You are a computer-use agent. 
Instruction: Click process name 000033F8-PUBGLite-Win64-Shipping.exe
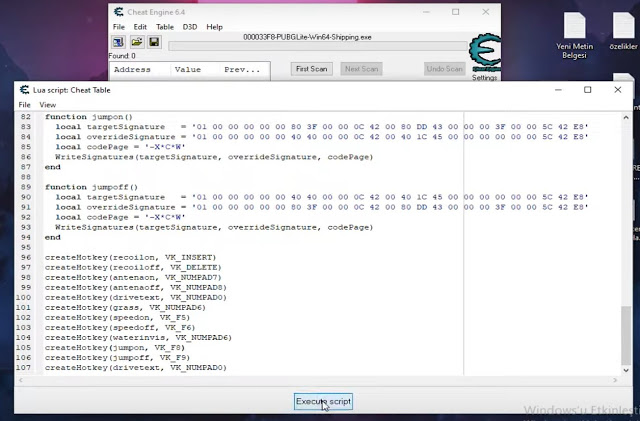pyautogui.click(x=307, y=37)
